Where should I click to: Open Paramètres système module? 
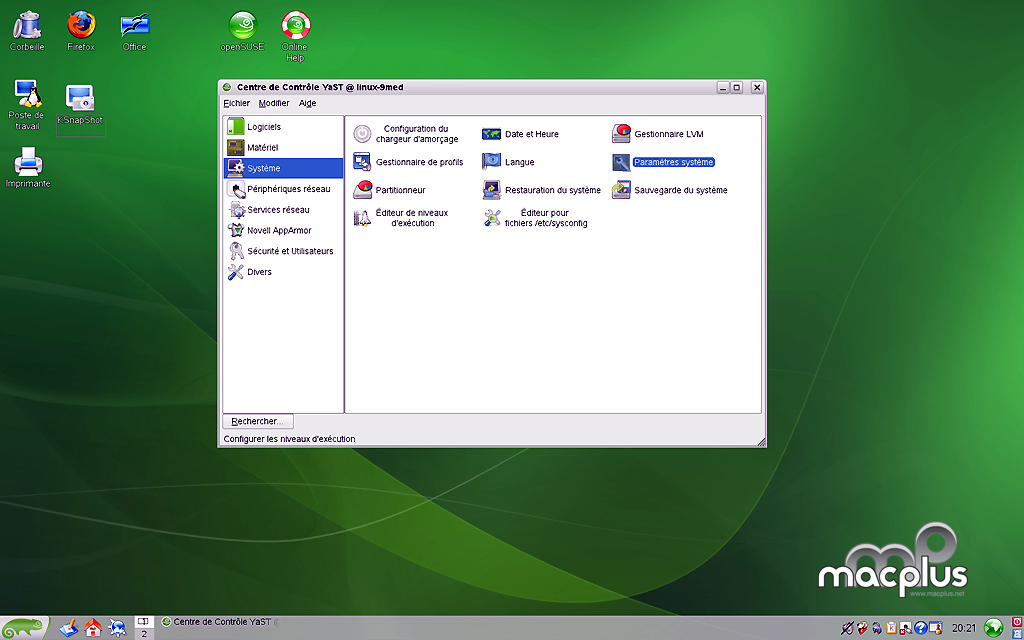pos(664,162)
